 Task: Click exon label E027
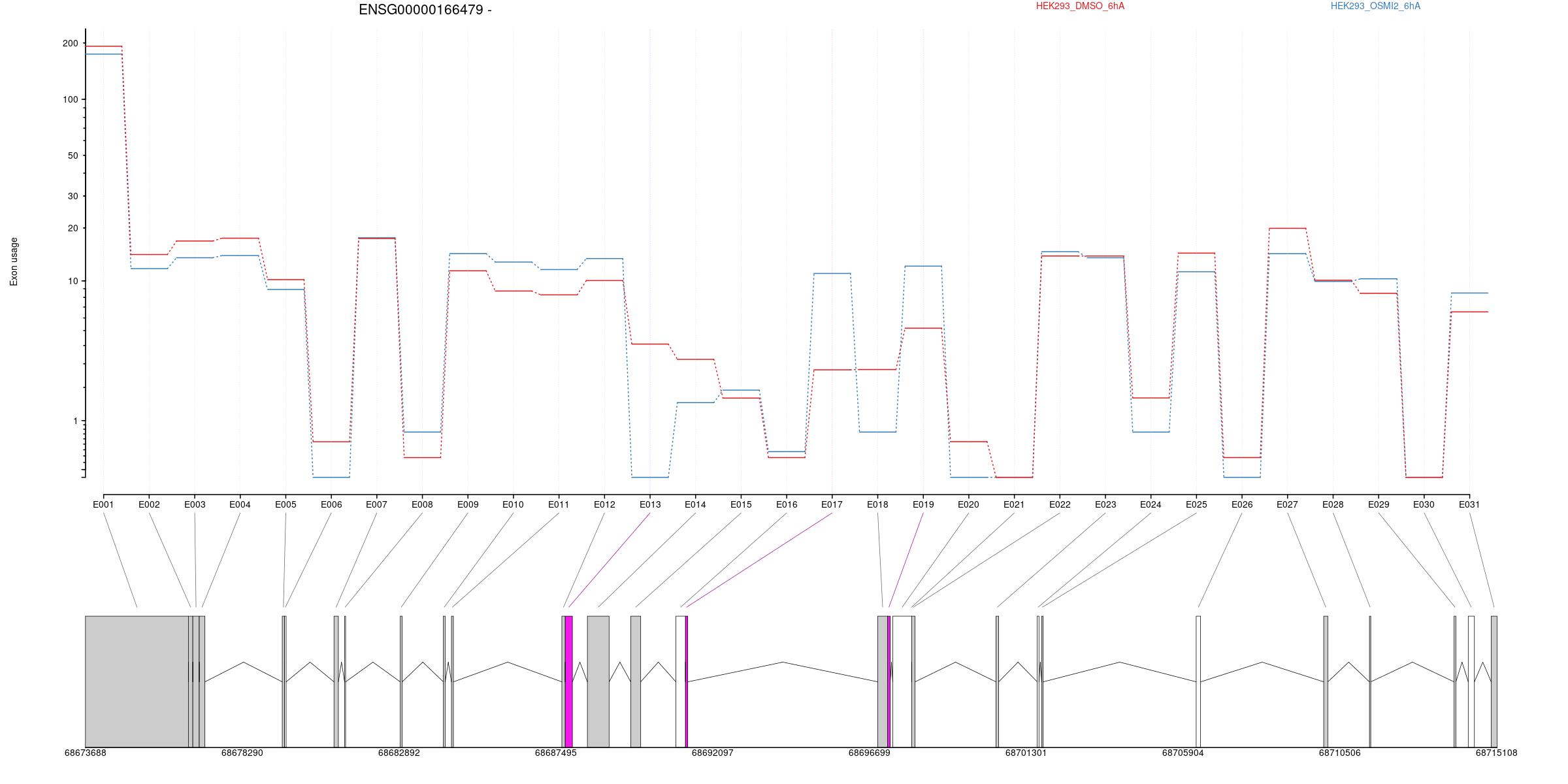point(1287,504)
